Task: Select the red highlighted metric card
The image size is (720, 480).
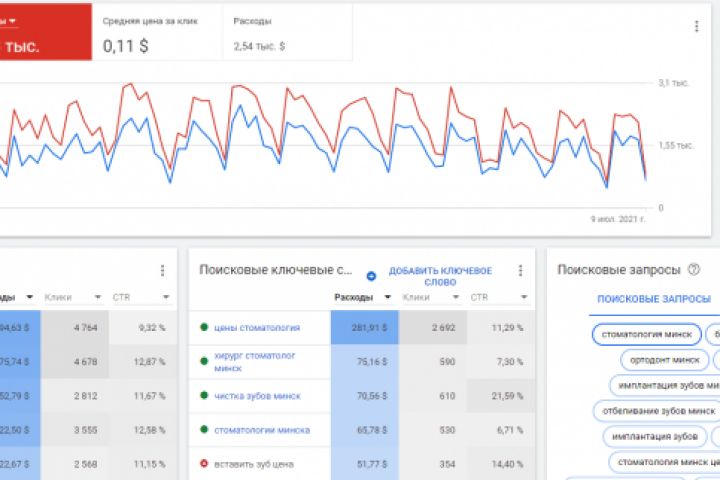Action: click(46, 32)
